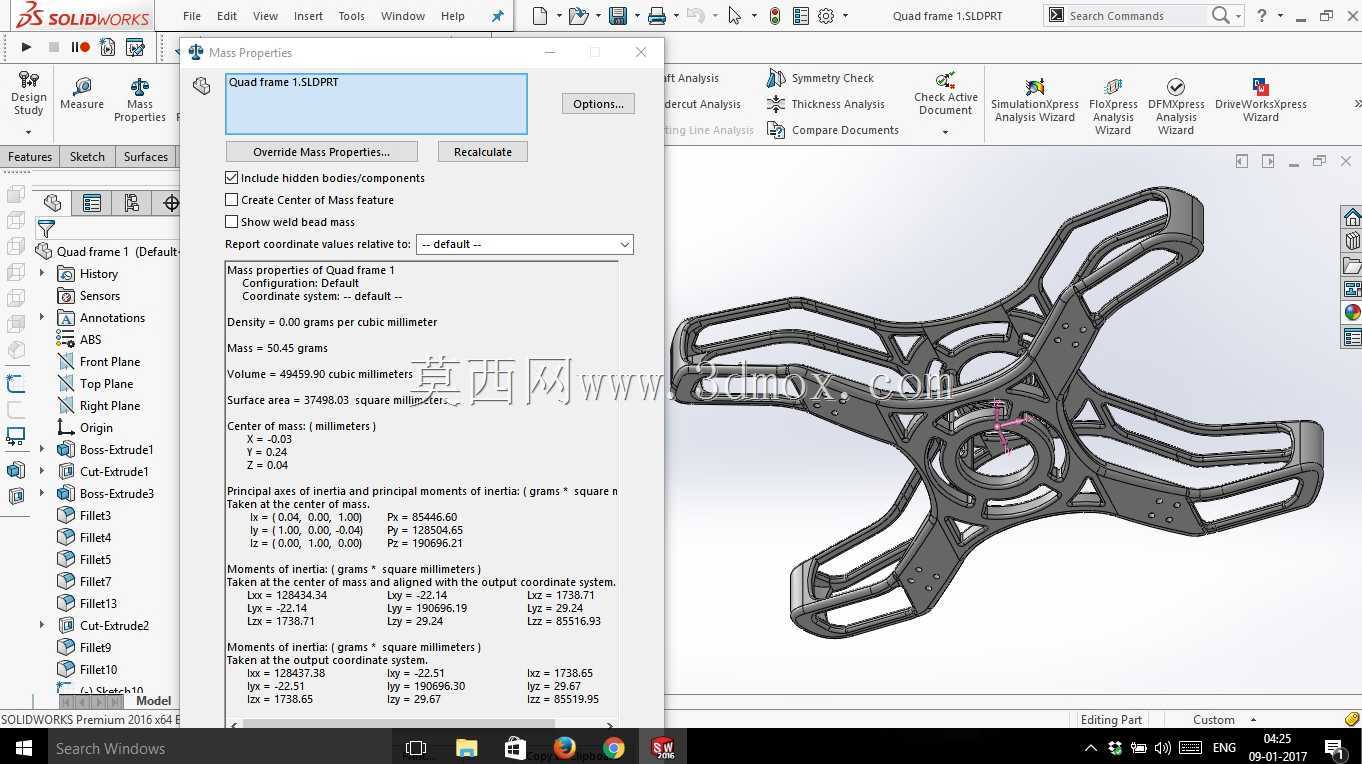Click the Mass Properties ribbon tool
This screenshot has width=1362, height=764.
pyautogui.click(x=140, y=100)
